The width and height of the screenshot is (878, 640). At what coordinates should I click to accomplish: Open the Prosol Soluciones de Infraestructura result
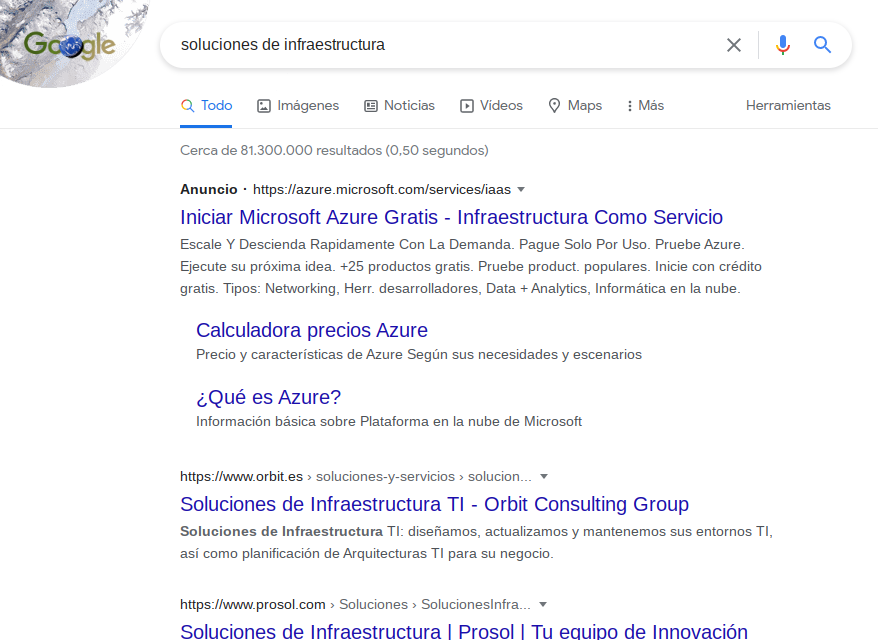[464, 631]
